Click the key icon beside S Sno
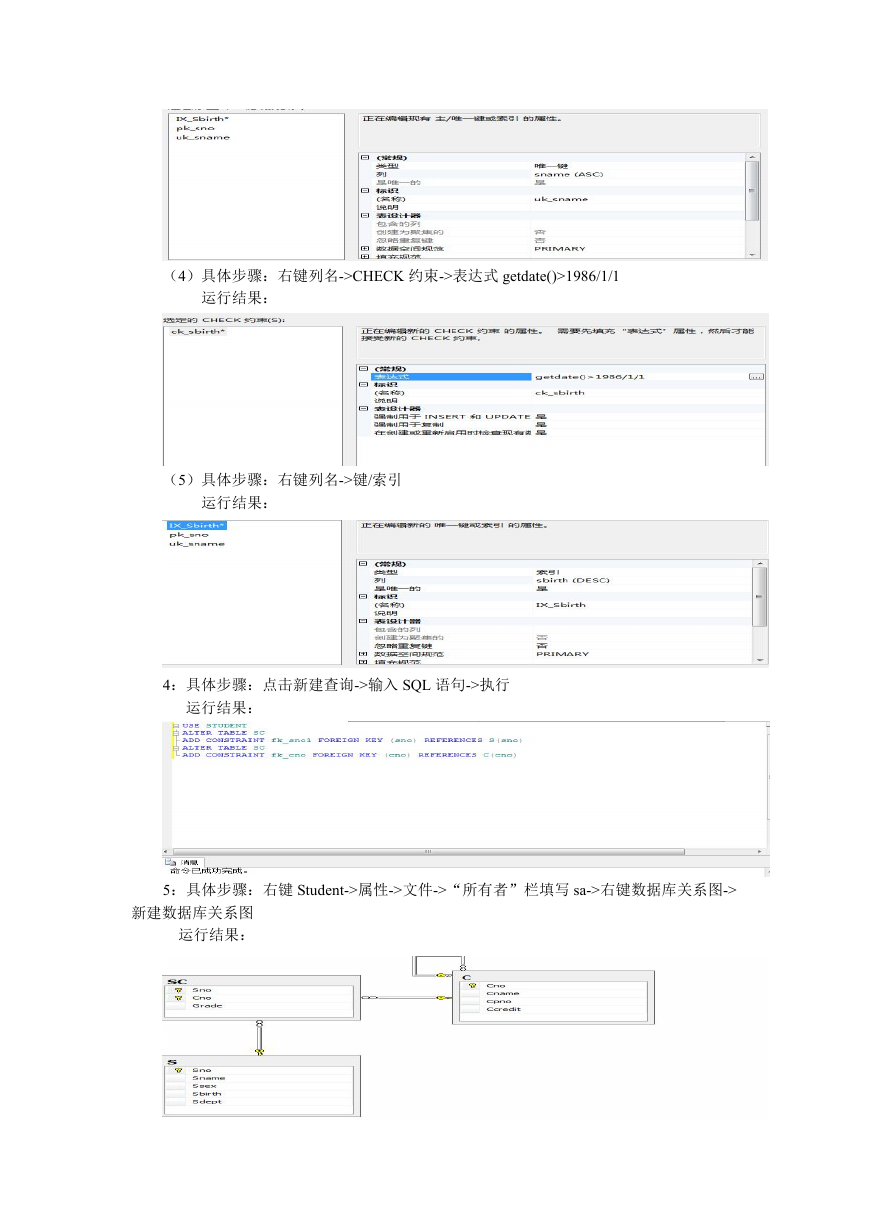869x1228 pixels. point(178,1070)
